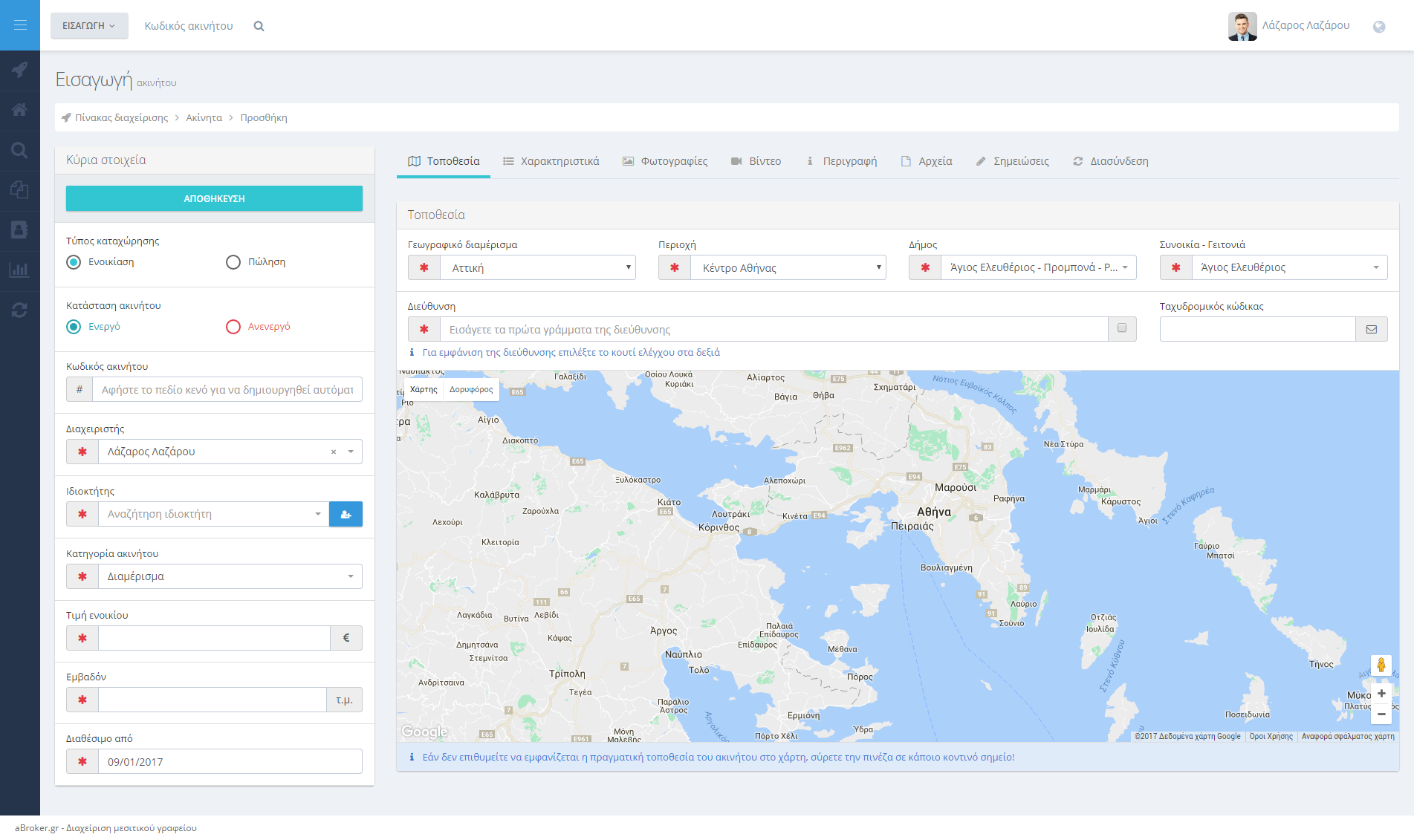Viewport: 1414px width, 840px height.
Task: Click the add owner user icon button
Action: [346, 514]
